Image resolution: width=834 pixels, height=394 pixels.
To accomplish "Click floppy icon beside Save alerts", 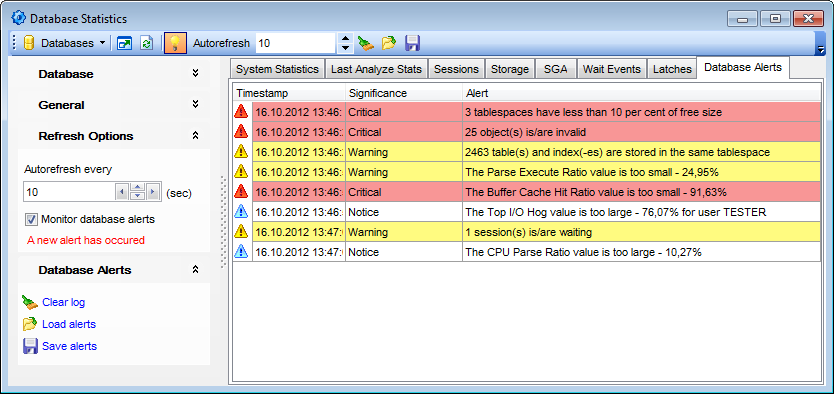I will coord(30,346).
